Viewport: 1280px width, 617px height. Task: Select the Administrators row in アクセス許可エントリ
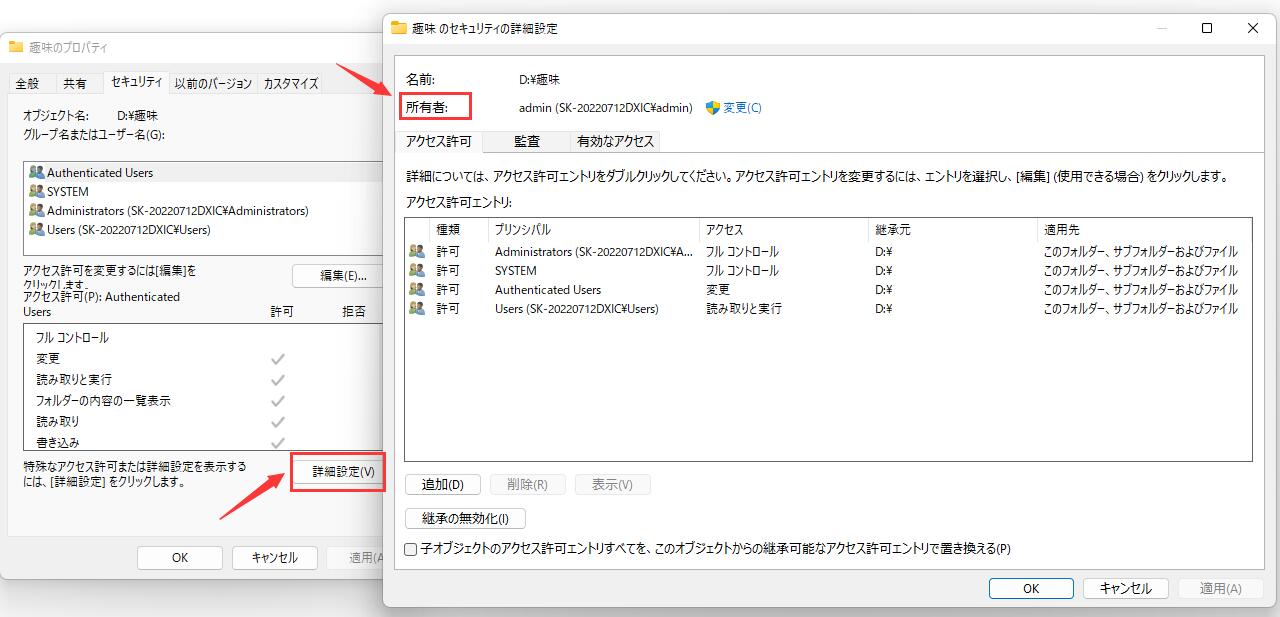coord(600,252)
